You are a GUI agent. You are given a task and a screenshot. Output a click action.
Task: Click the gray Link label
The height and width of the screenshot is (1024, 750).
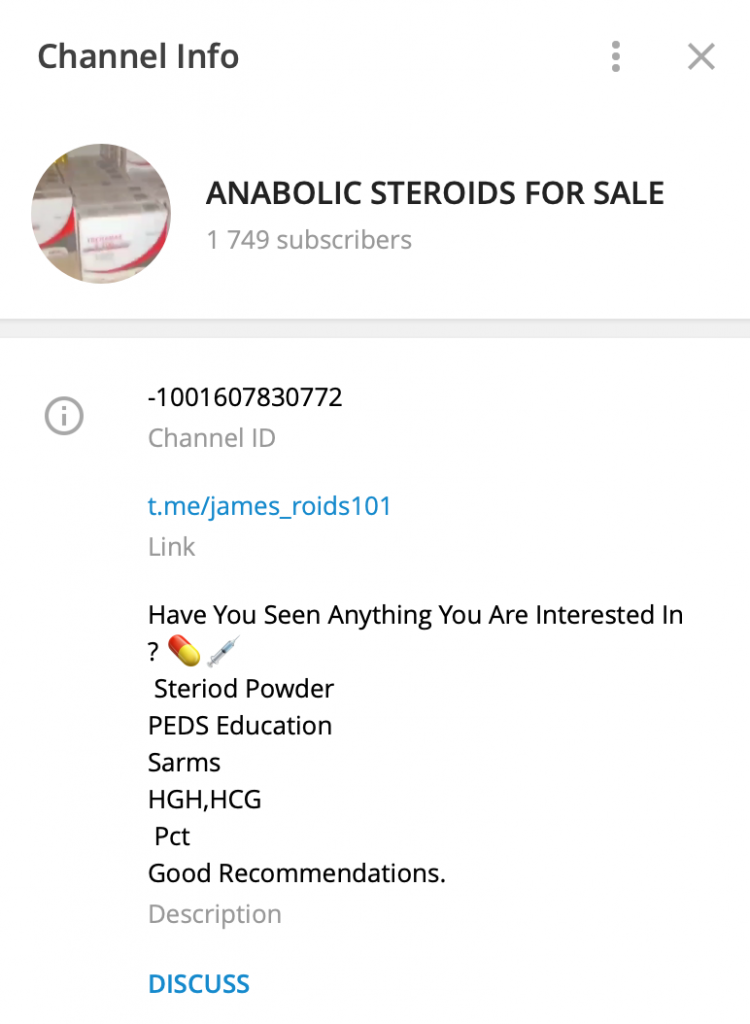[x=171, y=547]
